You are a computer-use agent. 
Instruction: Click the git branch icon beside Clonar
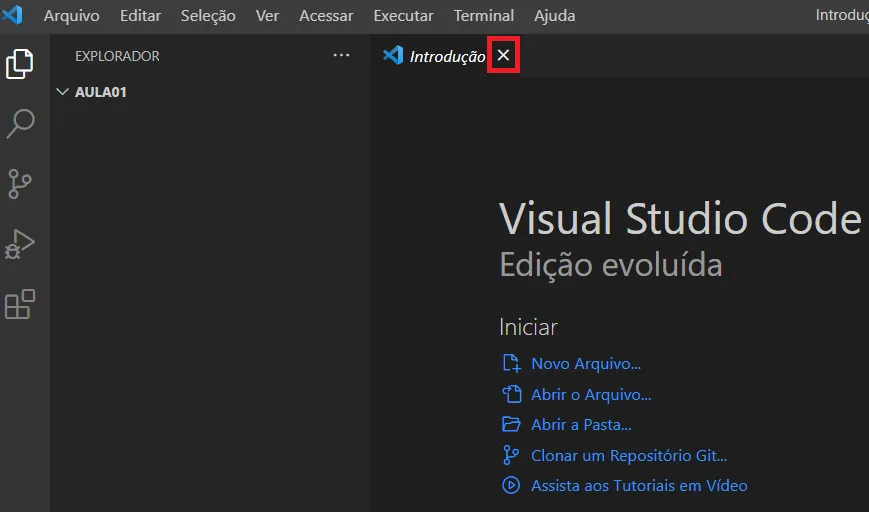[x=510, y=455]
